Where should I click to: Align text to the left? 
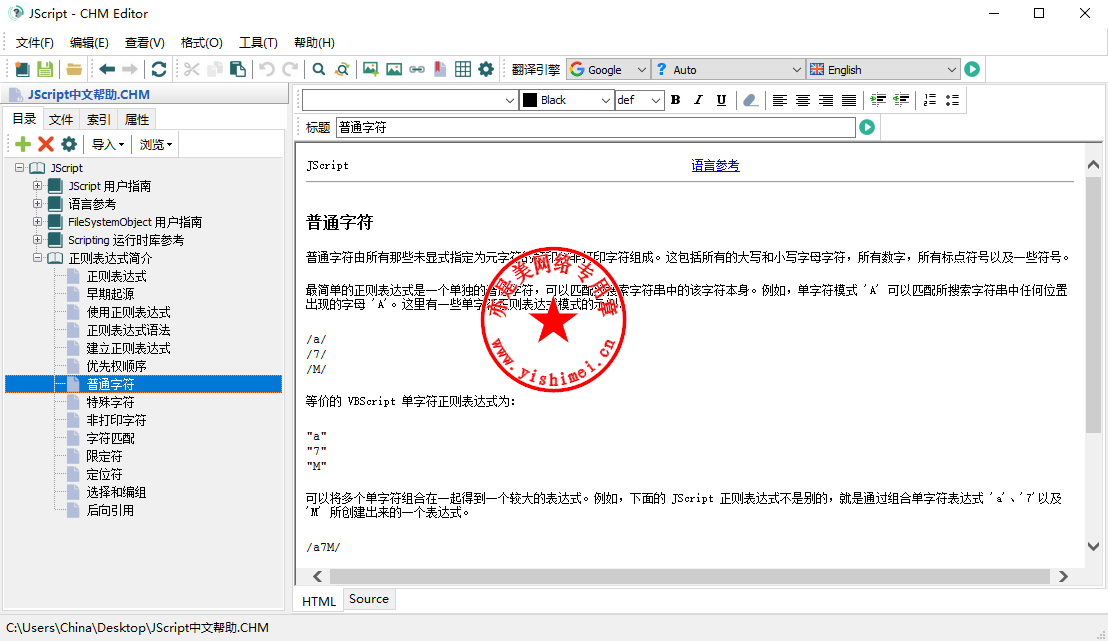779,100
